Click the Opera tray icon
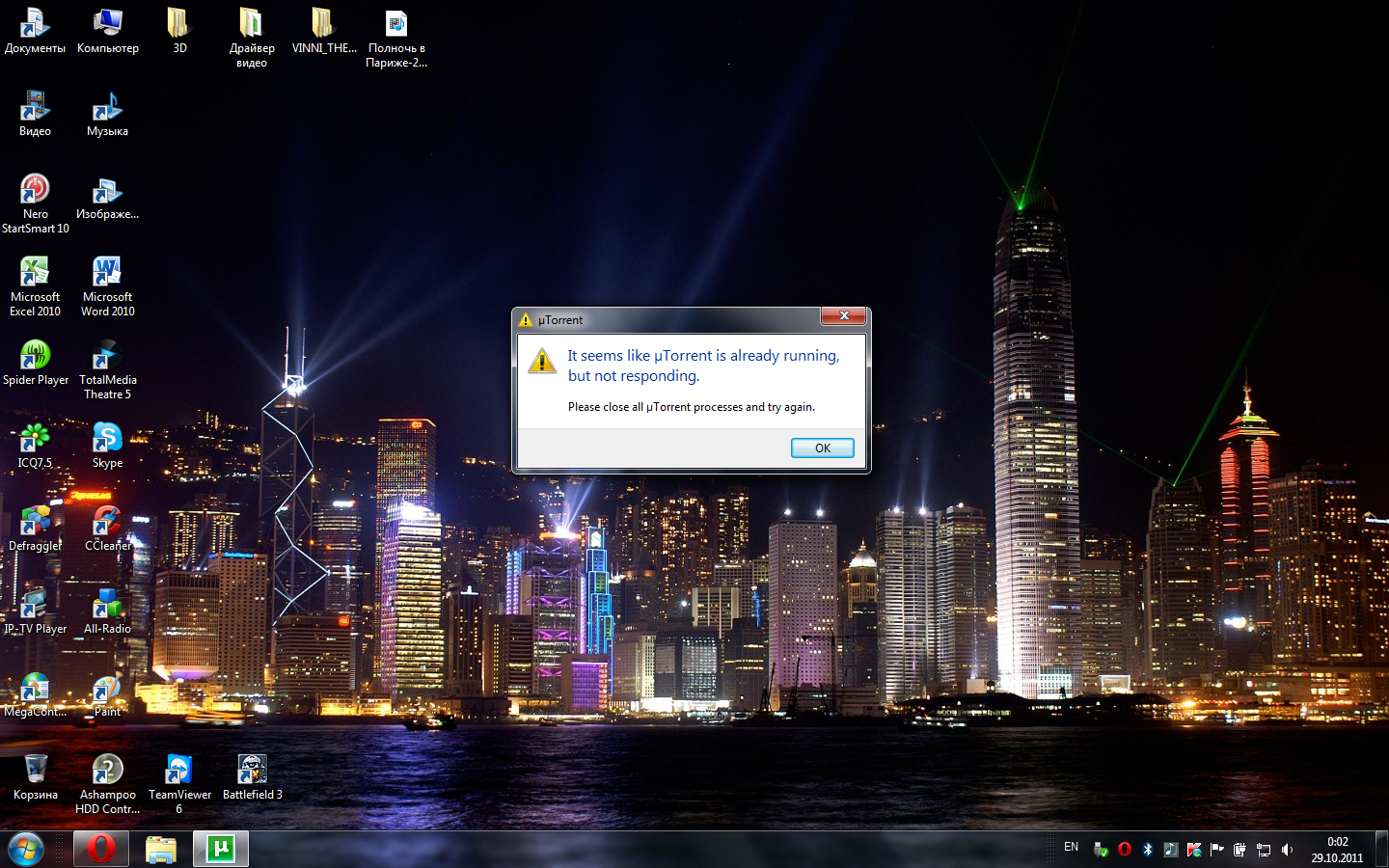This screenshot has width=1389, height=868. tap(1125, 849)
